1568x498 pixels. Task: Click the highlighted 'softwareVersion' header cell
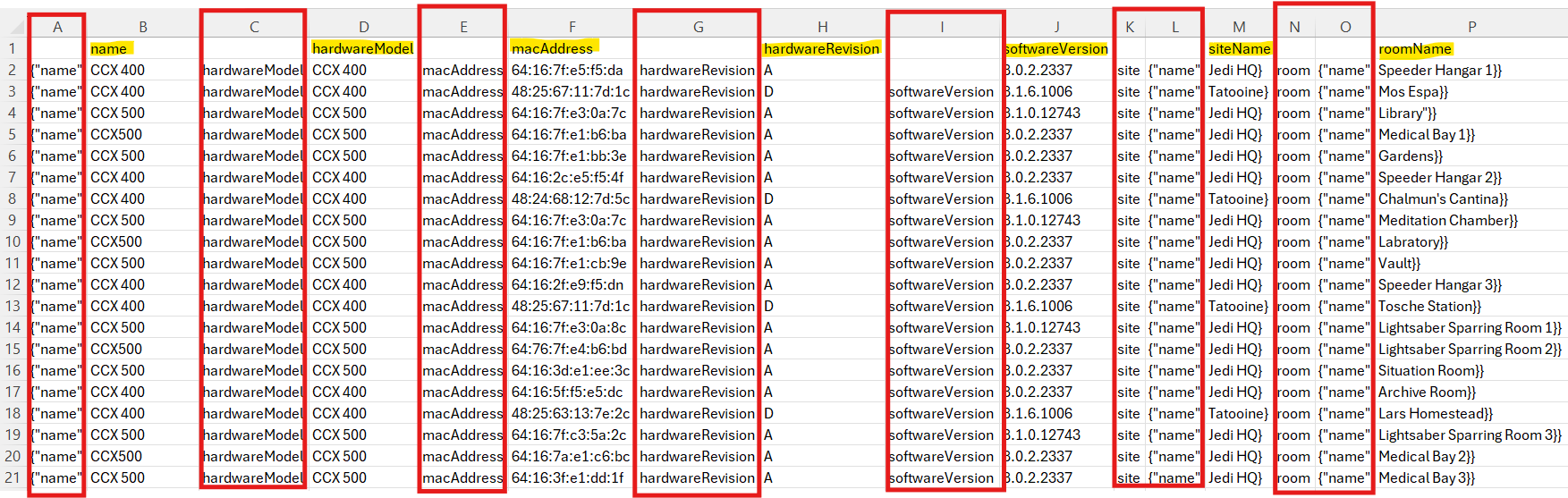tap(1056, 48)
